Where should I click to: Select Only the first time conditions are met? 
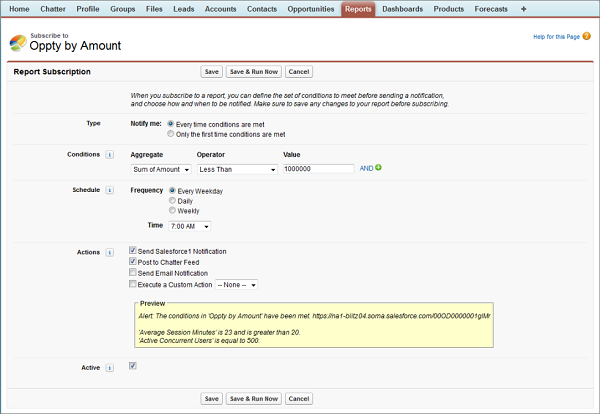(x=169, y=133)
